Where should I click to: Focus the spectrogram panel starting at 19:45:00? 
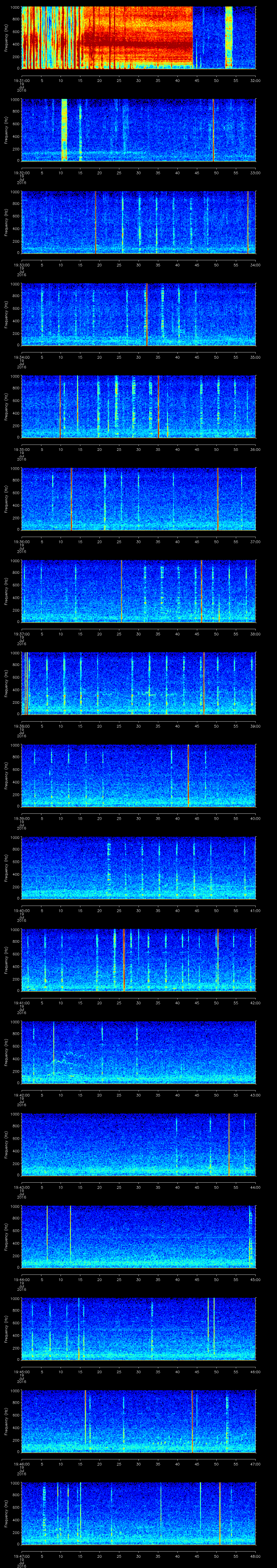pyautogui.click(x=138, y=1329)
